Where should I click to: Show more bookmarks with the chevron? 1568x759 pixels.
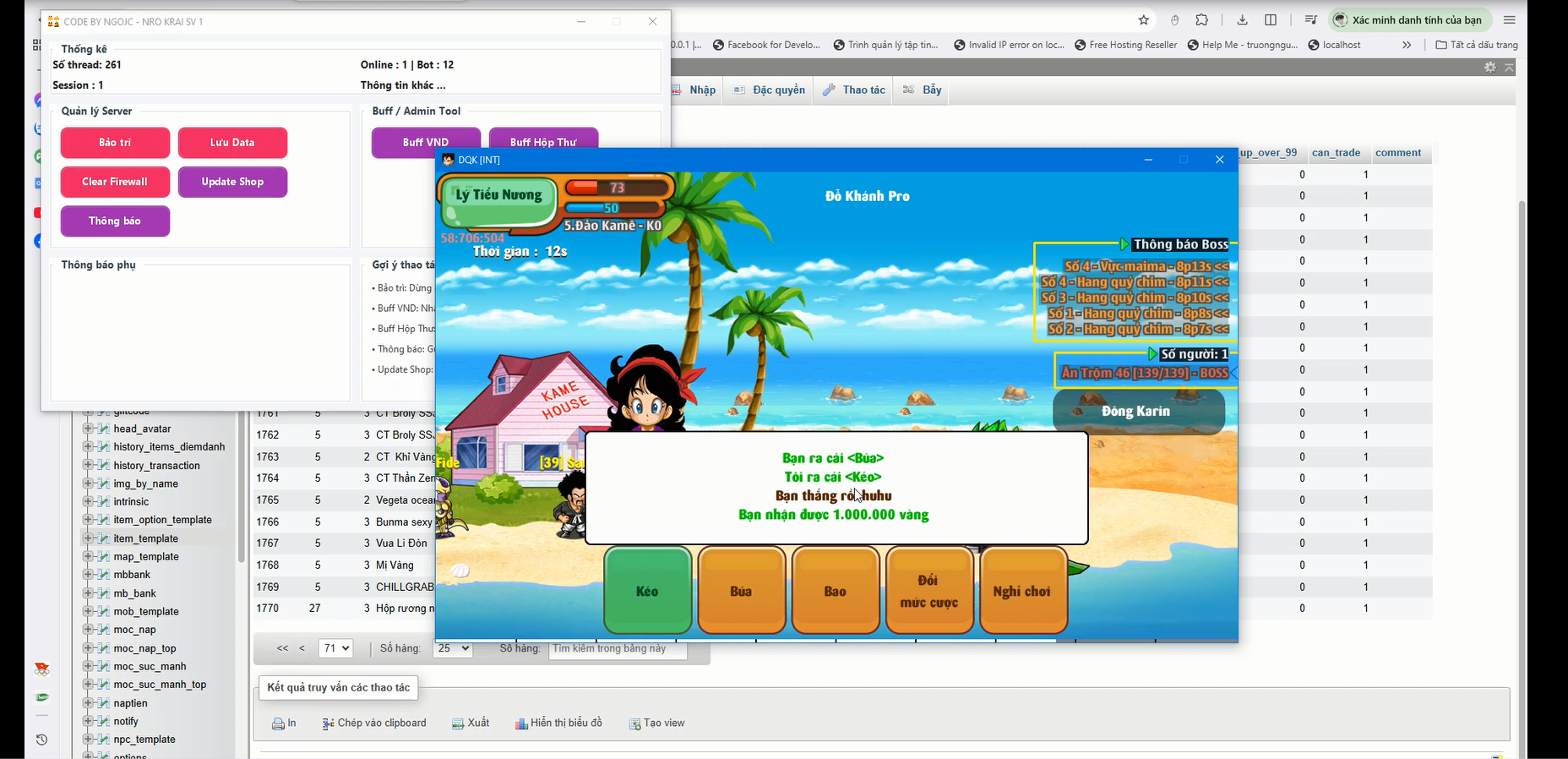click(x=1407, y=45)
